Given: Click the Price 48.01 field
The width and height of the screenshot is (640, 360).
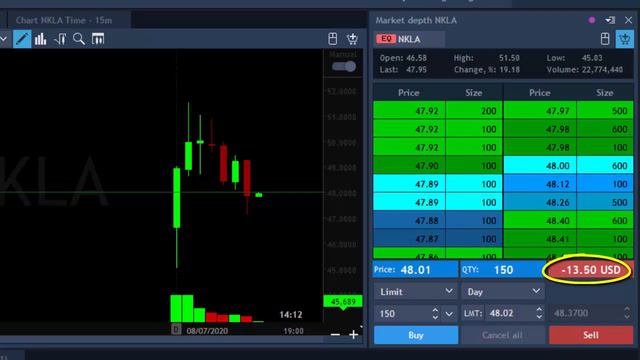Looking at the screenshot, I should 416,270.
